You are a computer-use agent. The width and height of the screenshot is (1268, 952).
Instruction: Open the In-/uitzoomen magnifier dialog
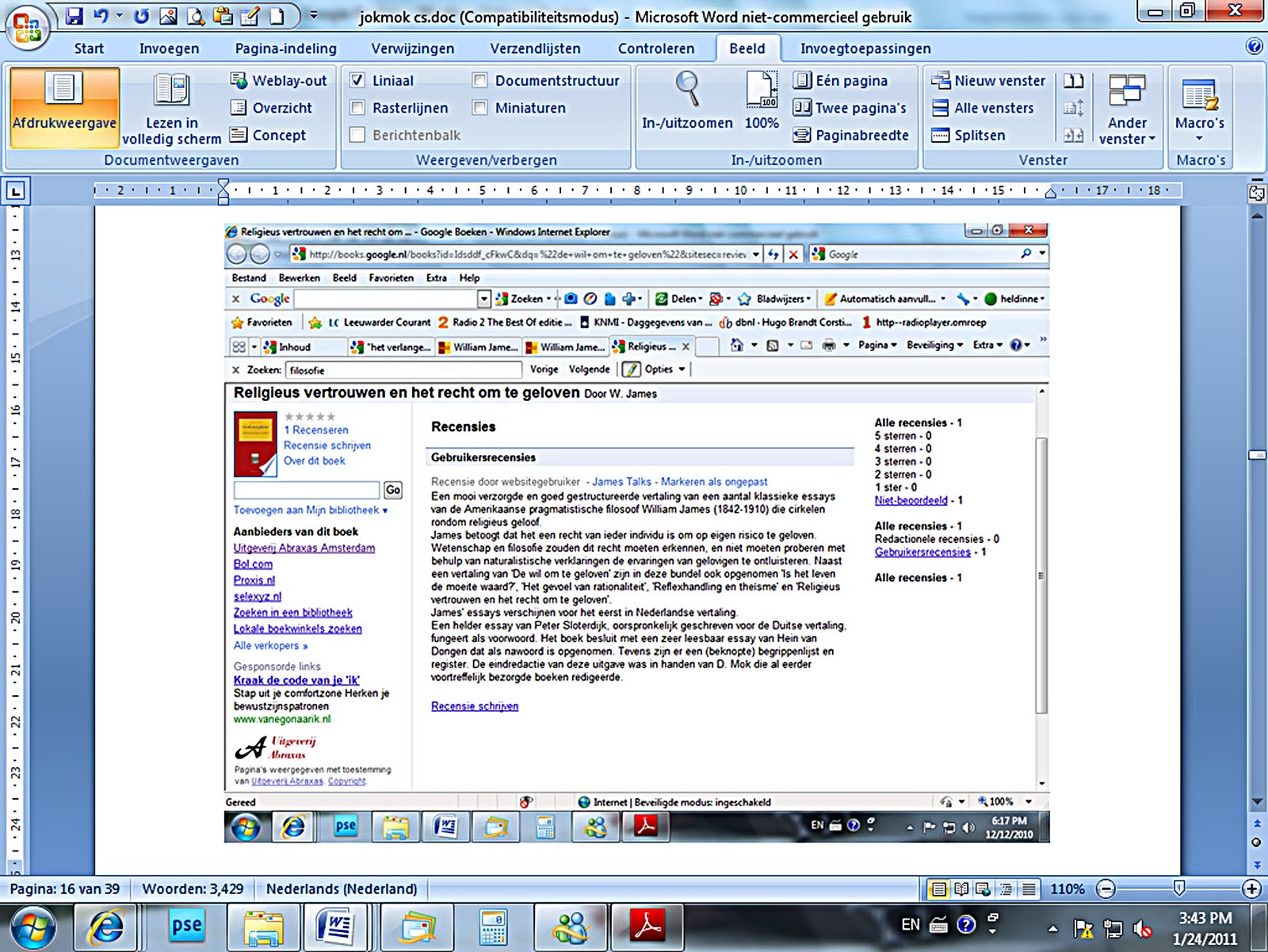[687, 101]
